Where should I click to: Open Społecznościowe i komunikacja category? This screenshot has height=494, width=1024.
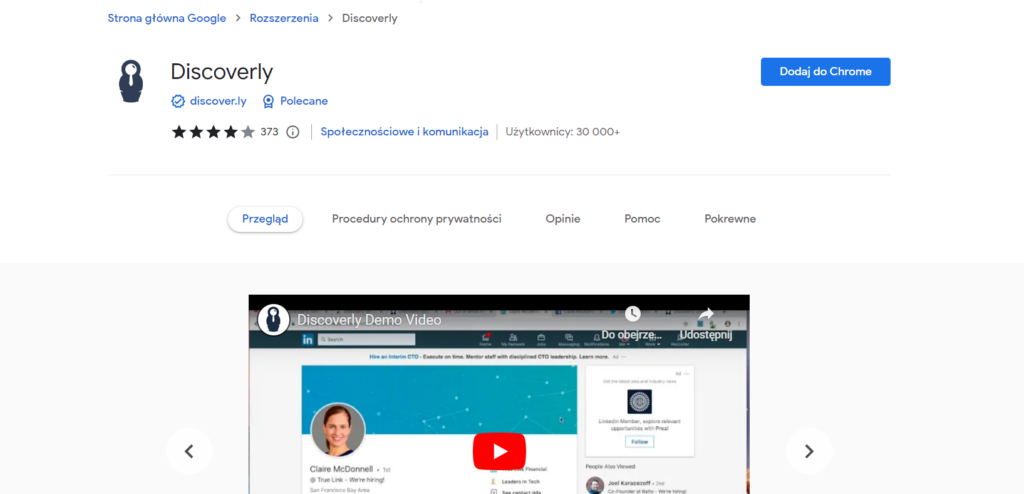[404, 132]
